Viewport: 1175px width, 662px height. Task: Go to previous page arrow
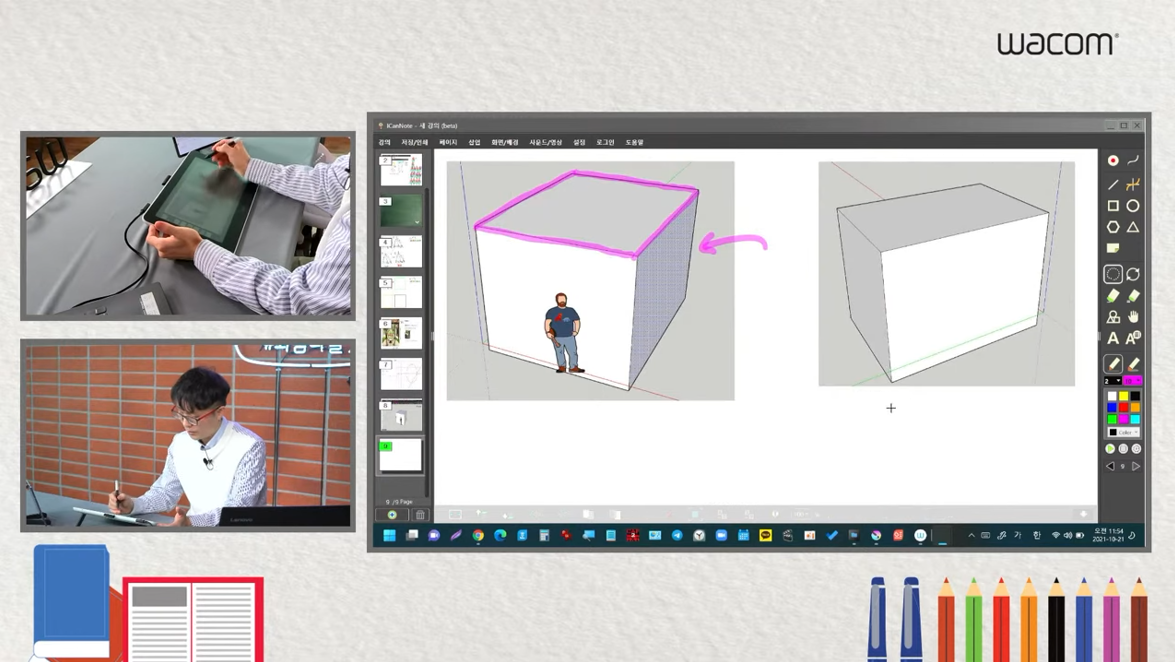1110,466
